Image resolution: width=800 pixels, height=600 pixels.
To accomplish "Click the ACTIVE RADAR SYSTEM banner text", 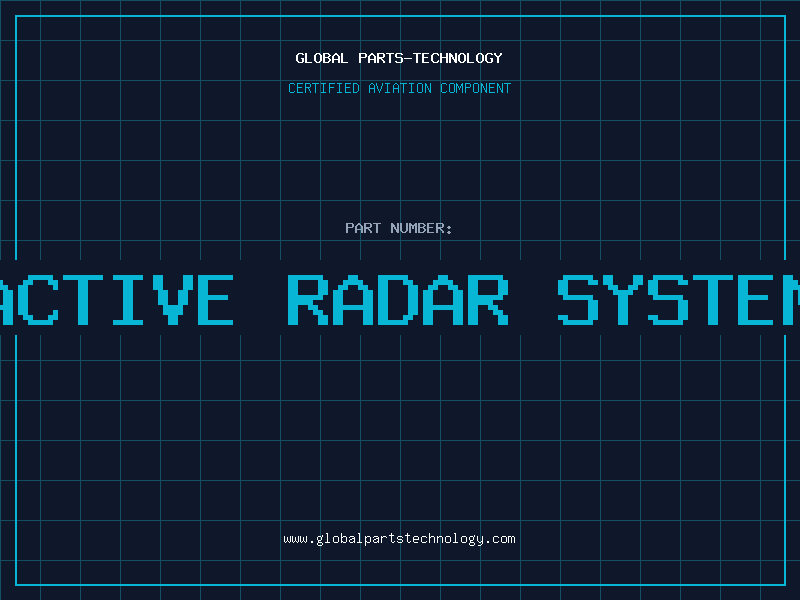I will [x=400, y=299].
